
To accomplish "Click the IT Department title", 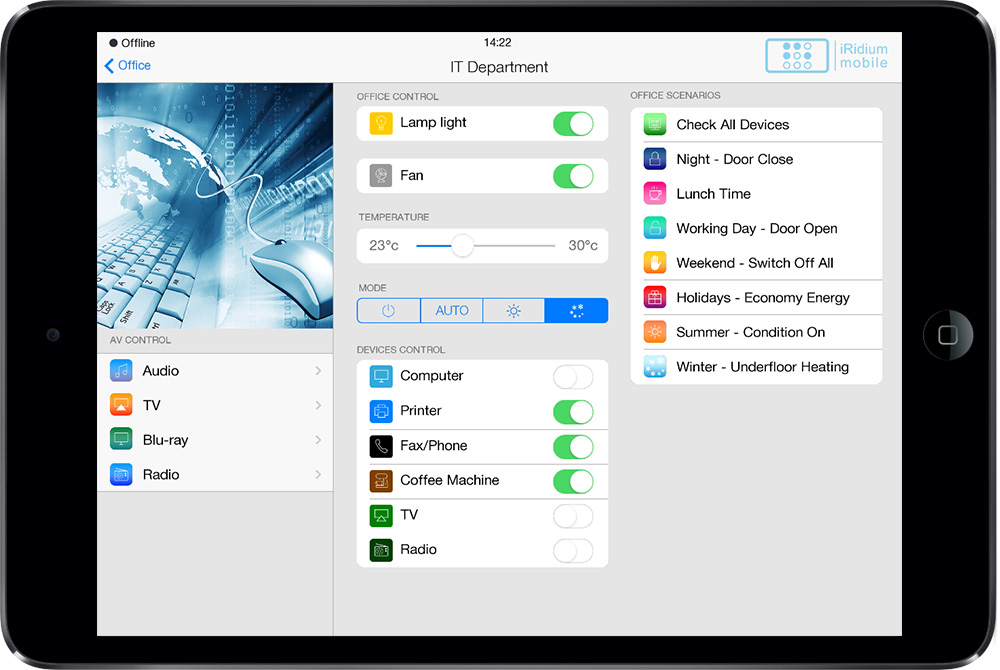I will pos(499,67).
